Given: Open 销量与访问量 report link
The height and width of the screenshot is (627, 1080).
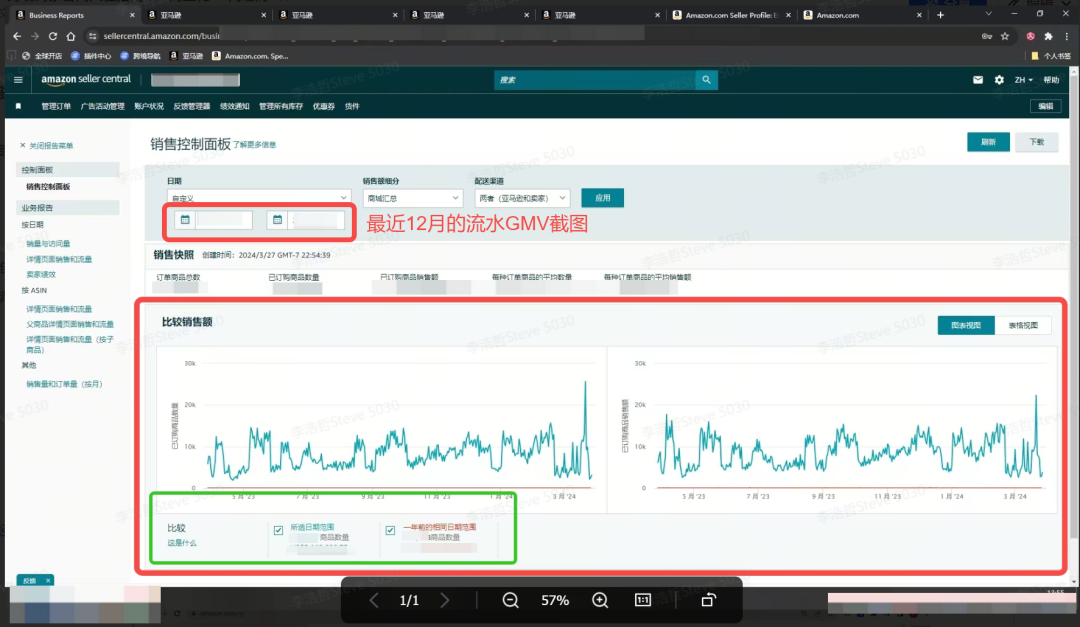Looking at the screenshot, I should click(x=48, y=243).
